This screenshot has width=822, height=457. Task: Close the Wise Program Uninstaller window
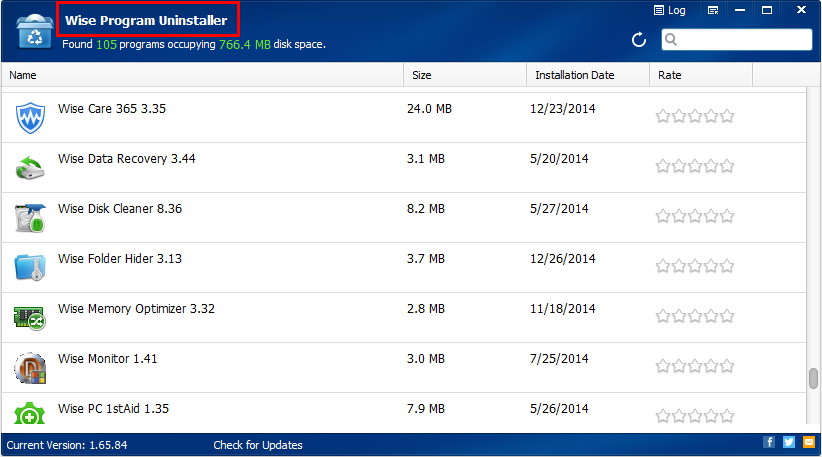(801, 9)
